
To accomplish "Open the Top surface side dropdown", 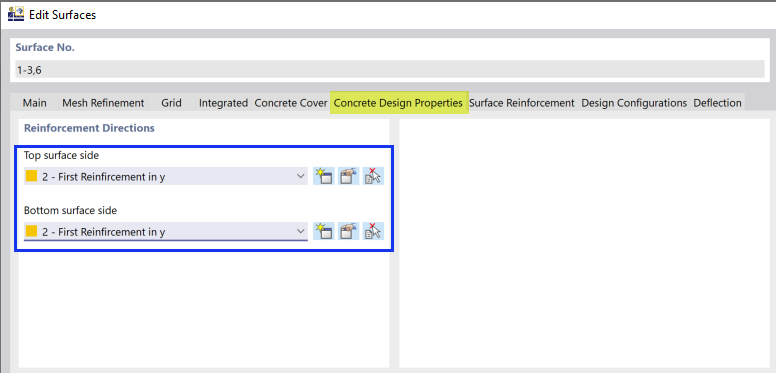I will [x=166, y=177].
